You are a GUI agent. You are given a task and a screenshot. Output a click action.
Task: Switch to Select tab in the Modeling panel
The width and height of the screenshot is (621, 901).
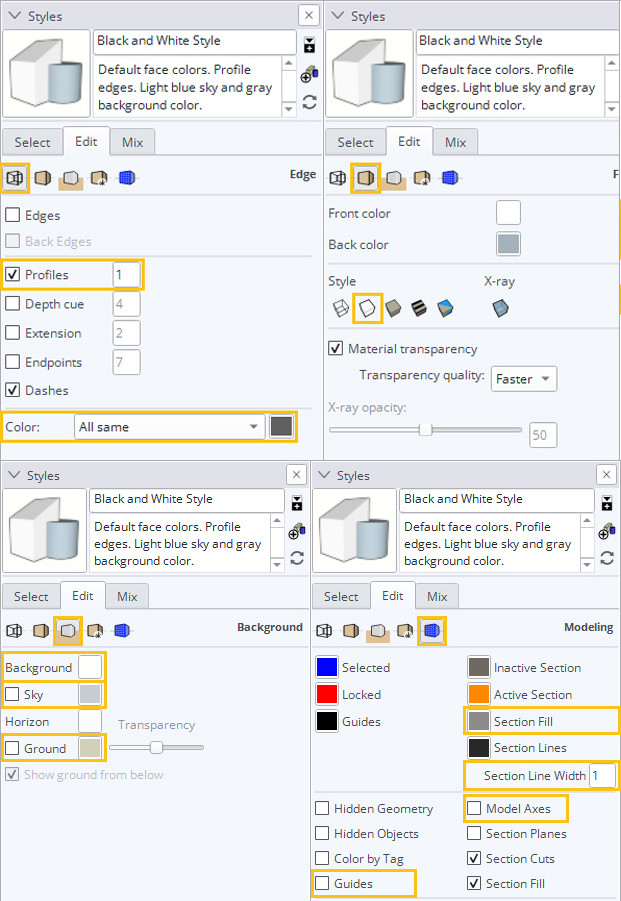(x=340, y=596)
